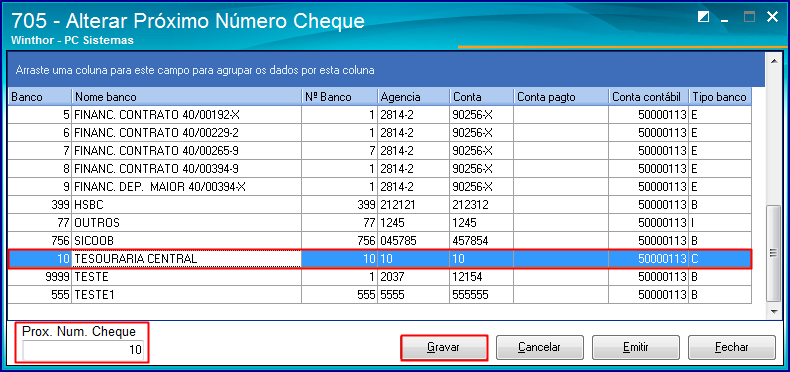Screen dimensions: 790x372
Task: Click the maximize icon in title bar
Action: [750, 17]
